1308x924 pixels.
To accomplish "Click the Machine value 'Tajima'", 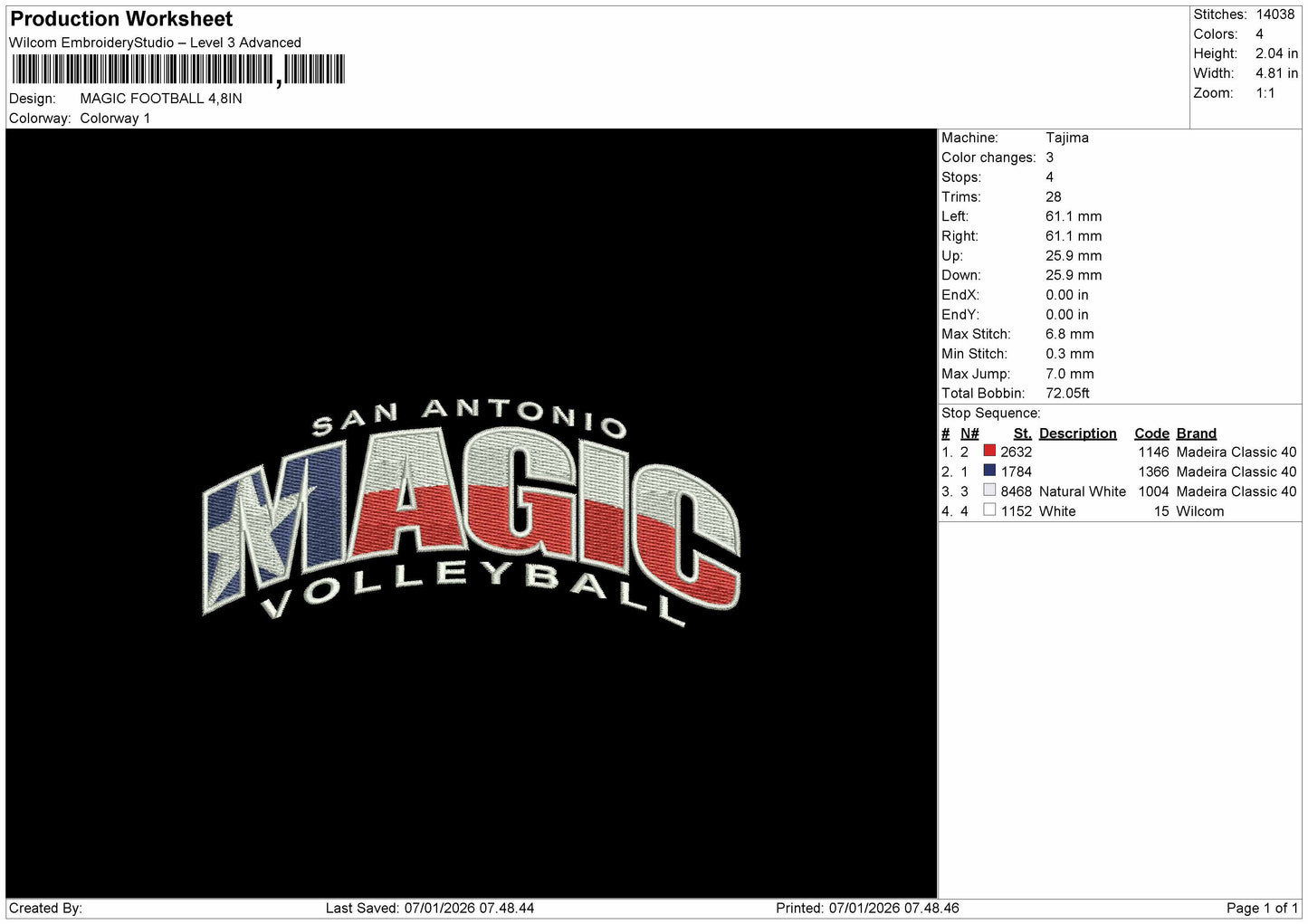I will pos(1067,138).
